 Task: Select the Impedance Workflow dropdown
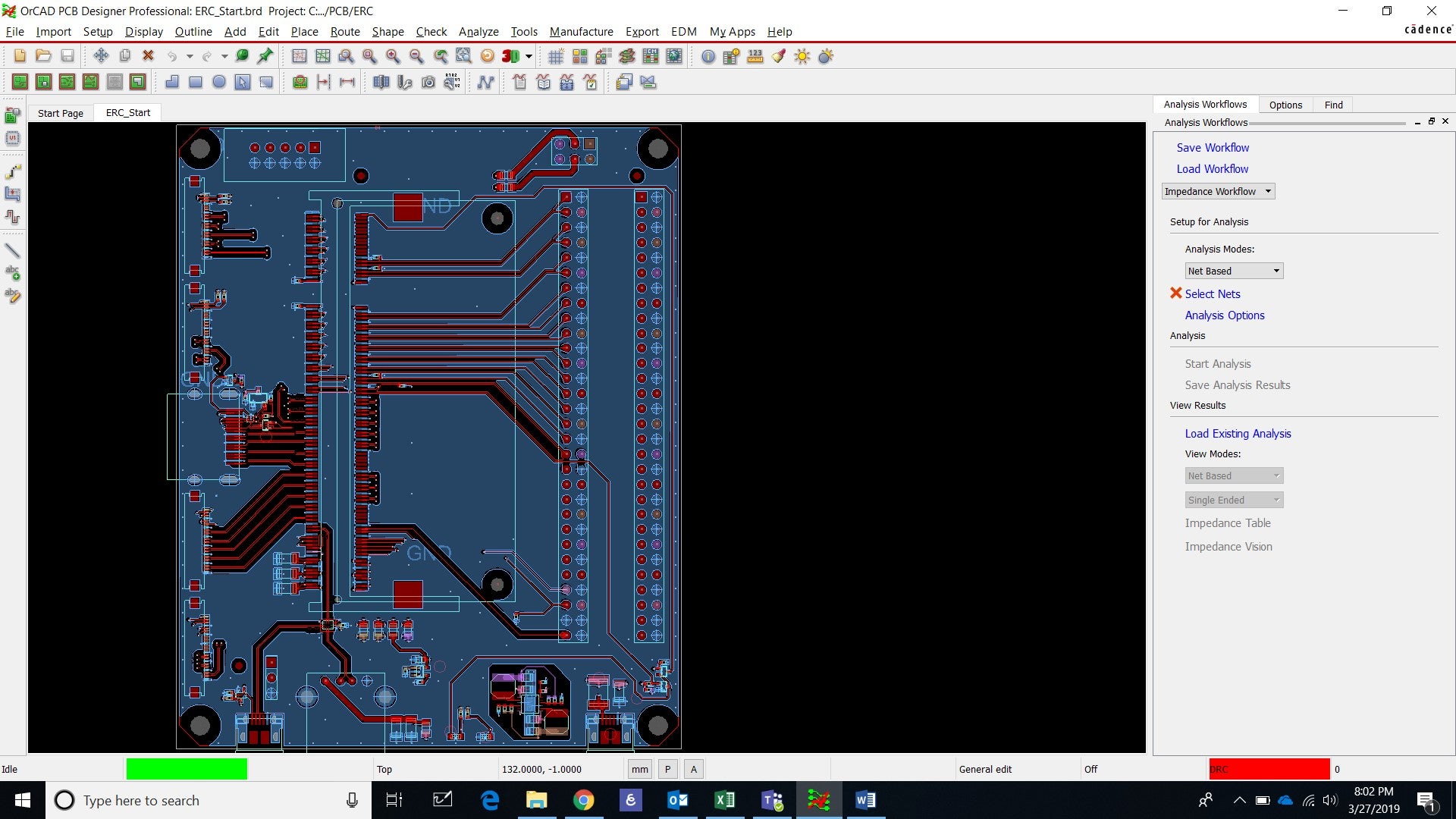[1218, 191]
